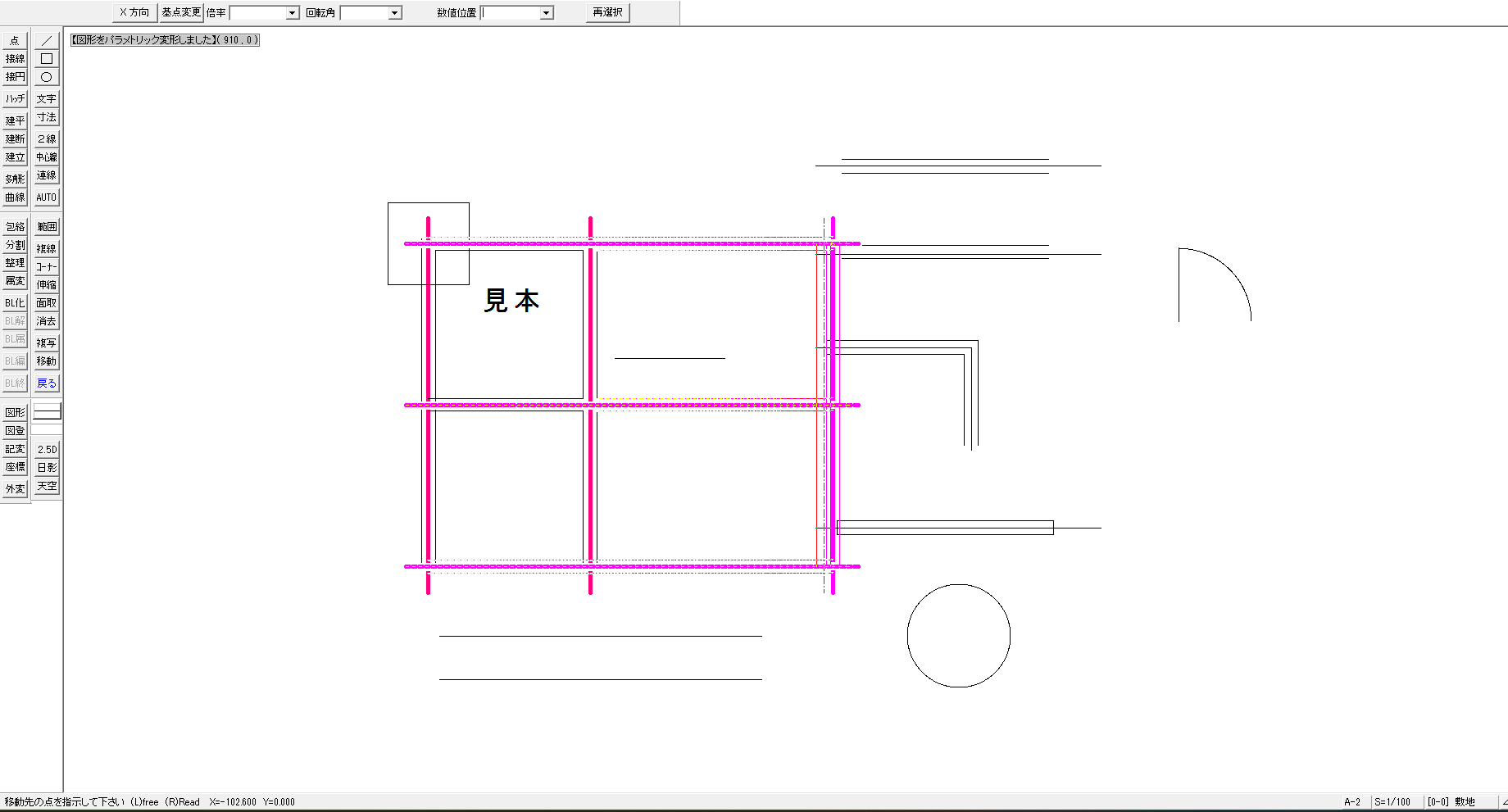Select the 連線 continuous line tool
1508x812 pixels.
pyautogui.click(x=47, y=175)
